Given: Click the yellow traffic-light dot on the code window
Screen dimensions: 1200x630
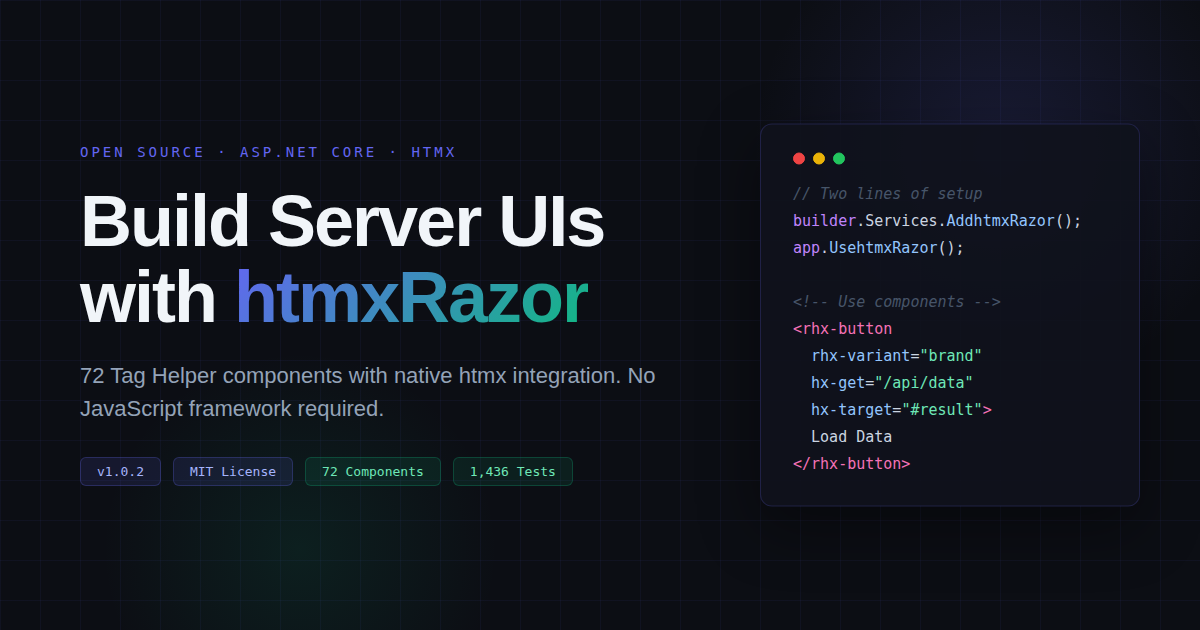Looking at the screenshot, I should pos(818,158).
